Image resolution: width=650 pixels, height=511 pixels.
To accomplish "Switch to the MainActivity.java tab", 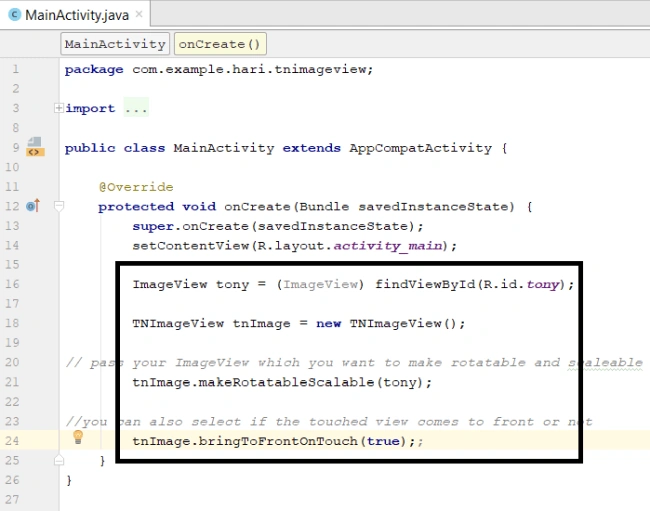I will pyautogui.click(x=77, y=15).
